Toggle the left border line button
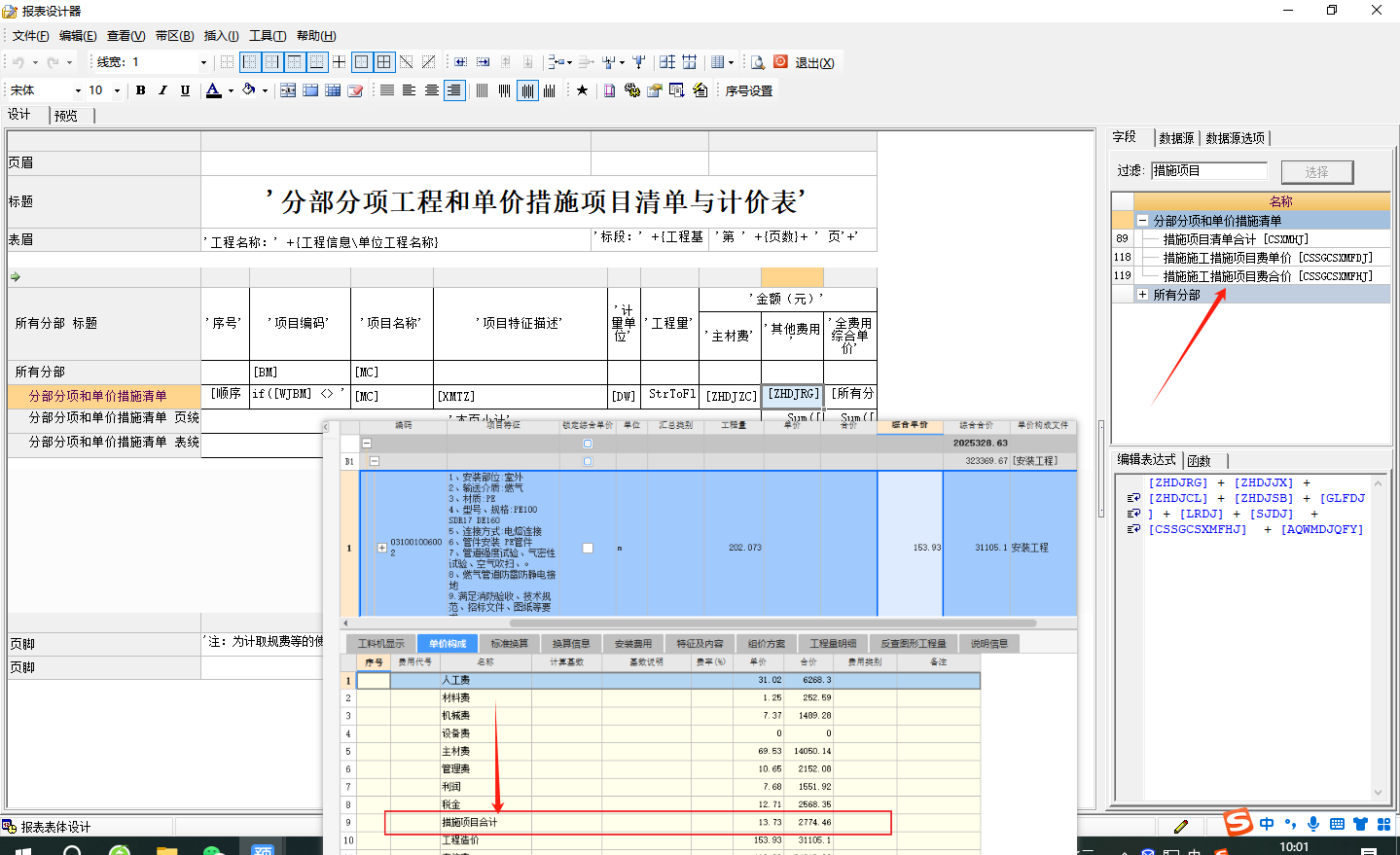 pos(251,62)
